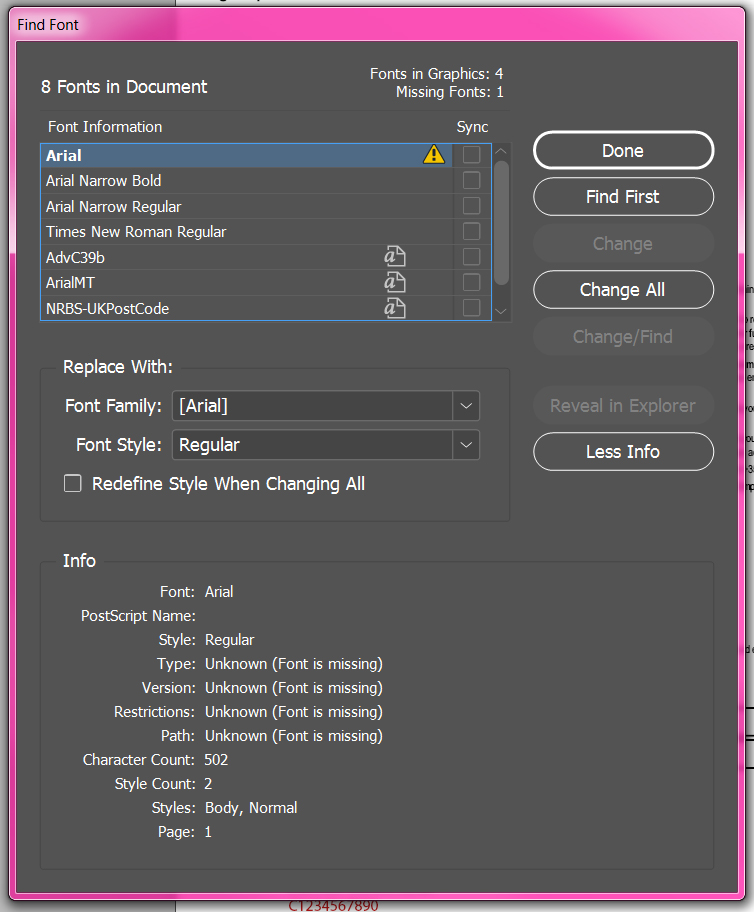Open the Font Family dropdown

point(465,406)
